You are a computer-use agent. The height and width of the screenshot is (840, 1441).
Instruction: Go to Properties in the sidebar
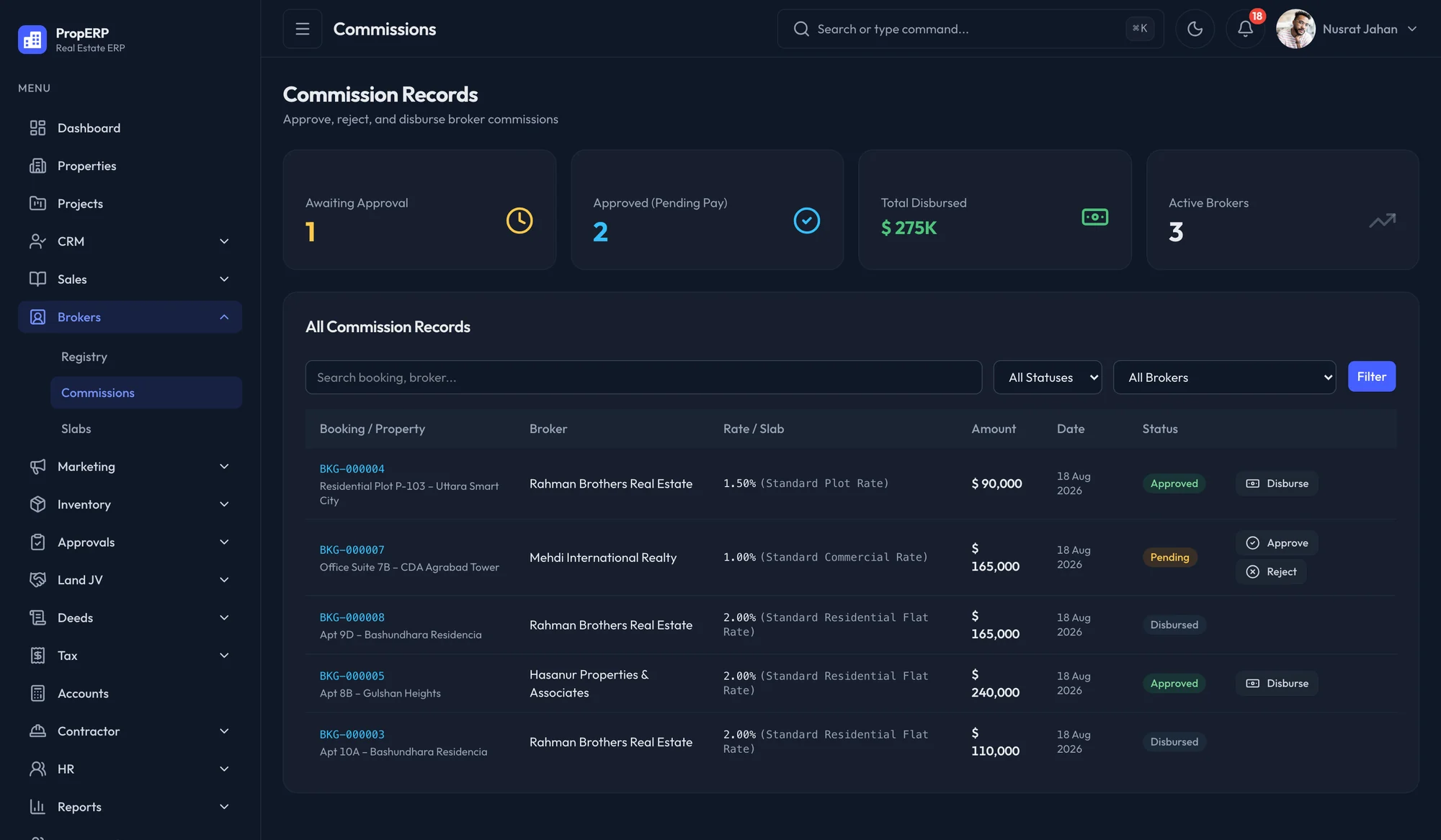[x=130, y=166]
